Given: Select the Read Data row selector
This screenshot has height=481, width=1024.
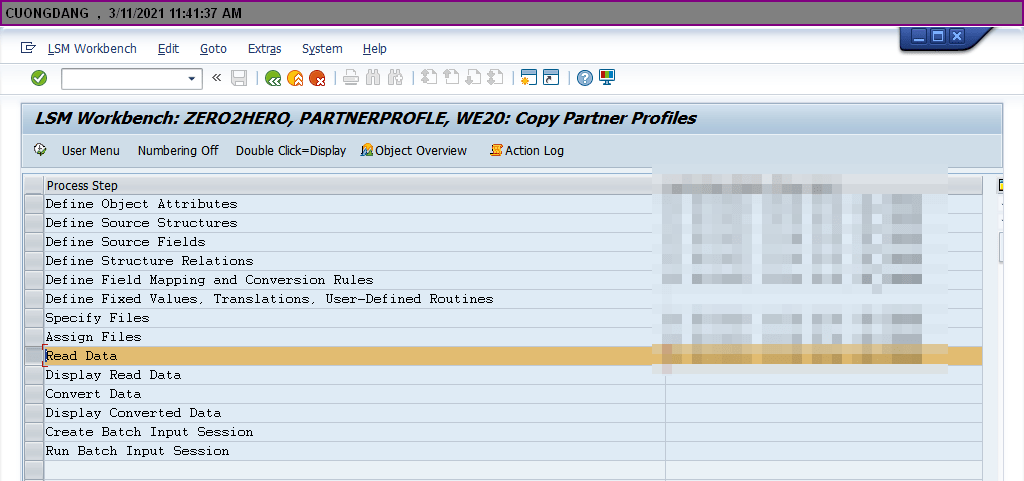Looking at the screenshot, I should click(x=33, y=356).
